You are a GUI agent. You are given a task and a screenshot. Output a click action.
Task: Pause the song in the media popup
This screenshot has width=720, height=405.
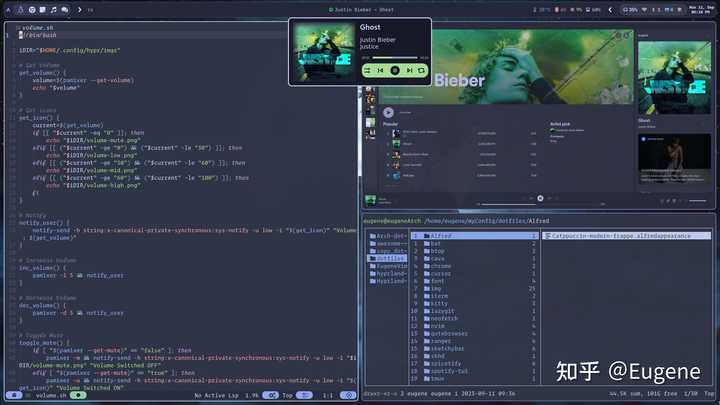[x=394, y=70]
